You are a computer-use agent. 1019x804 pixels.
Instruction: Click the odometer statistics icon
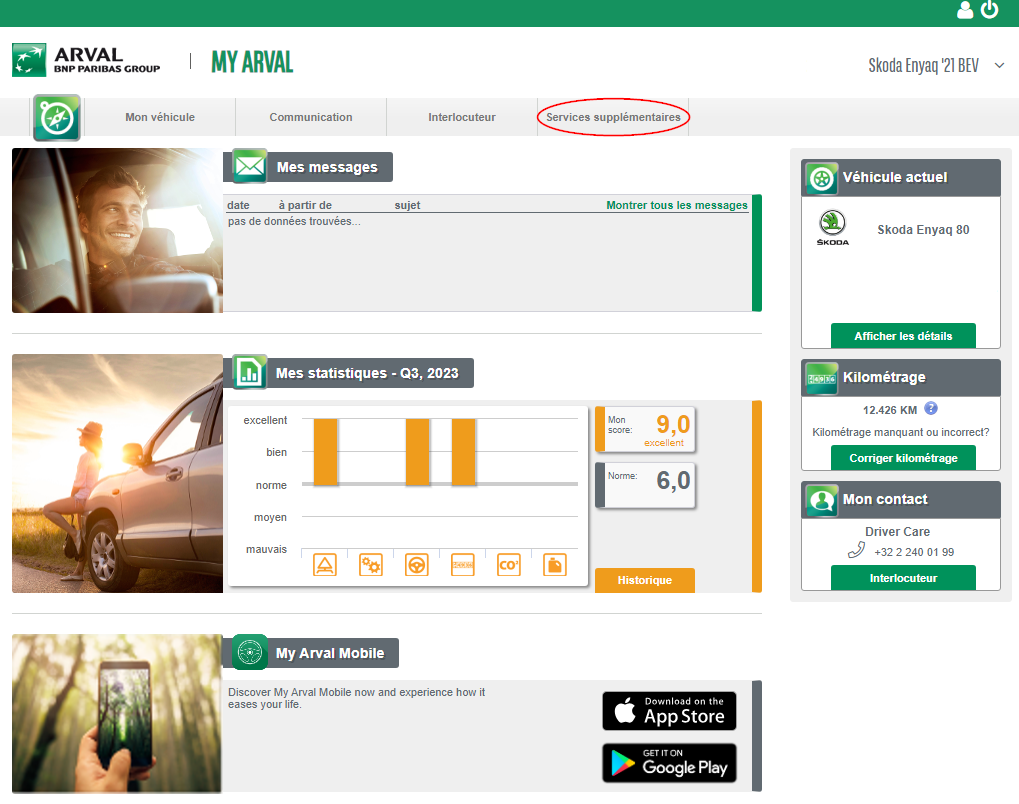462,564
